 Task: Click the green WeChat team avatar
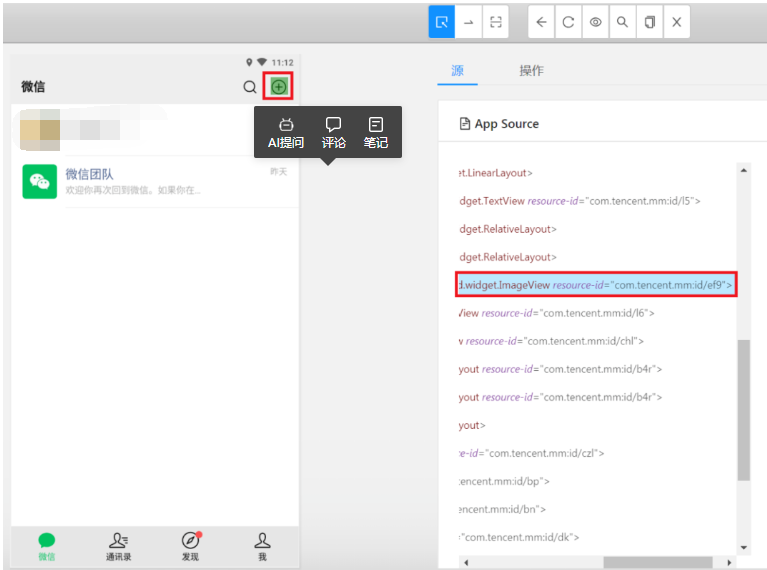[x=40, y=181]
